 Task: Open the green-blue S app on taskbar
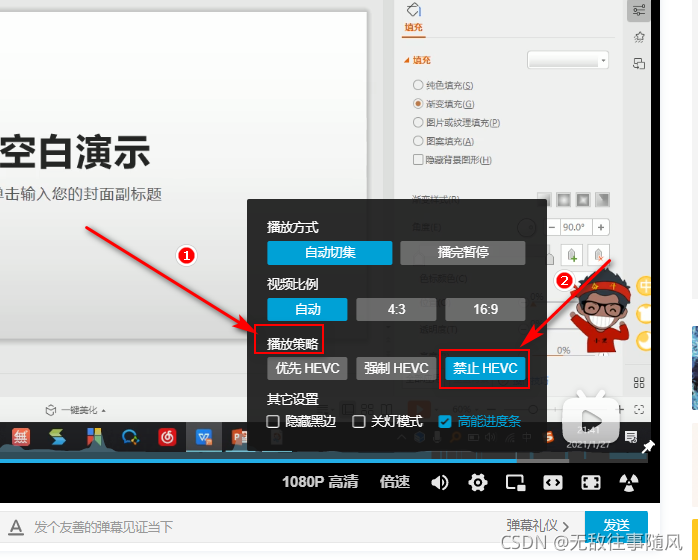[57, 437]
